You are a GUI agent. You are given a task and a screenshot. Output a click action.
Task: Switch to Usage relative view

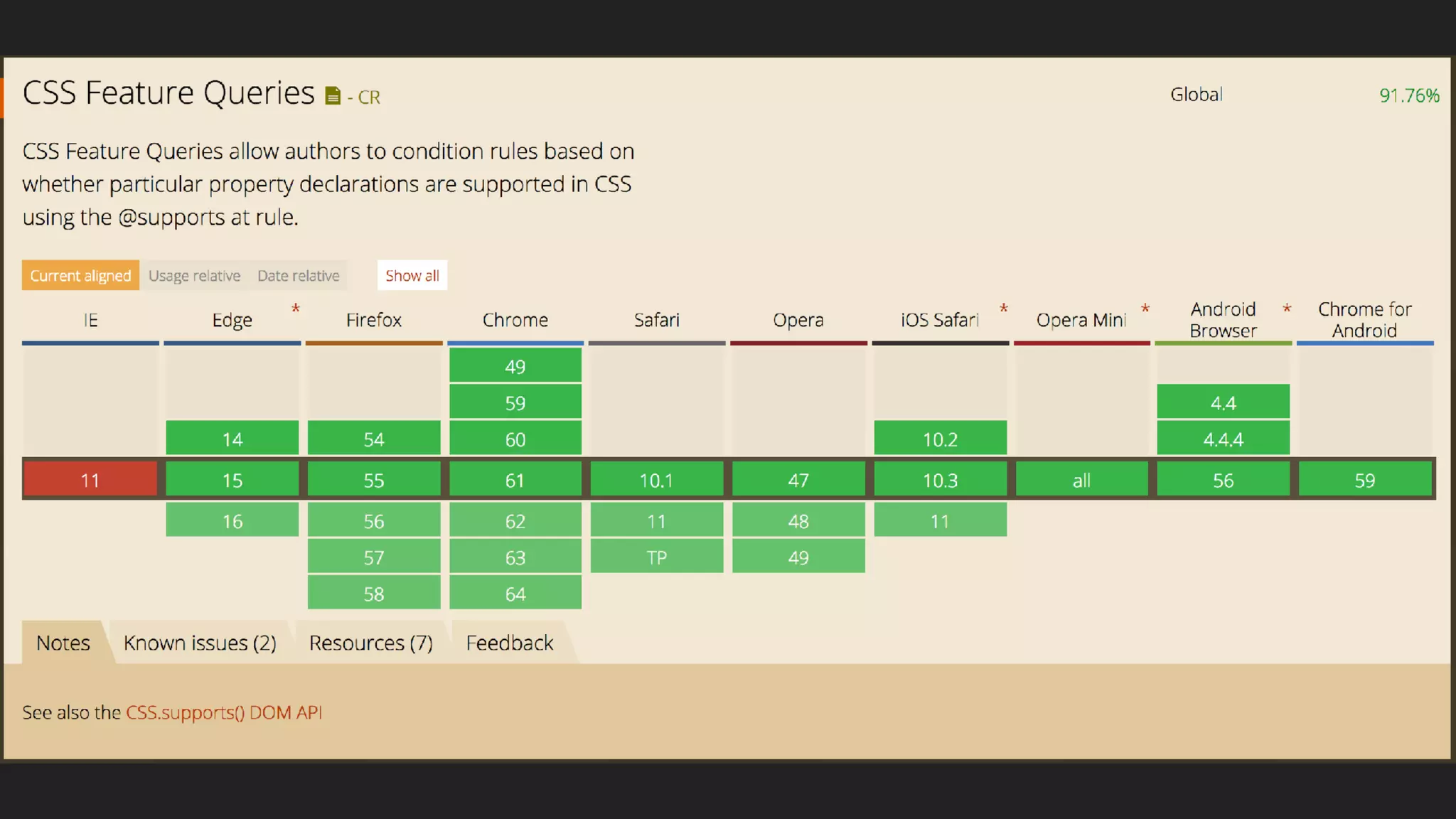point(194,276)
